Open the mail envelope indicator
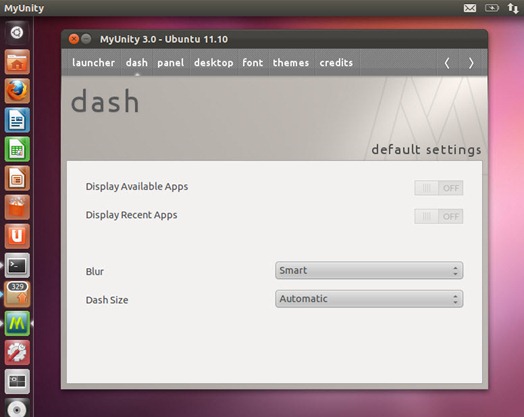The width and height of the screenshot is (524, 417). [x=470, y=8]
